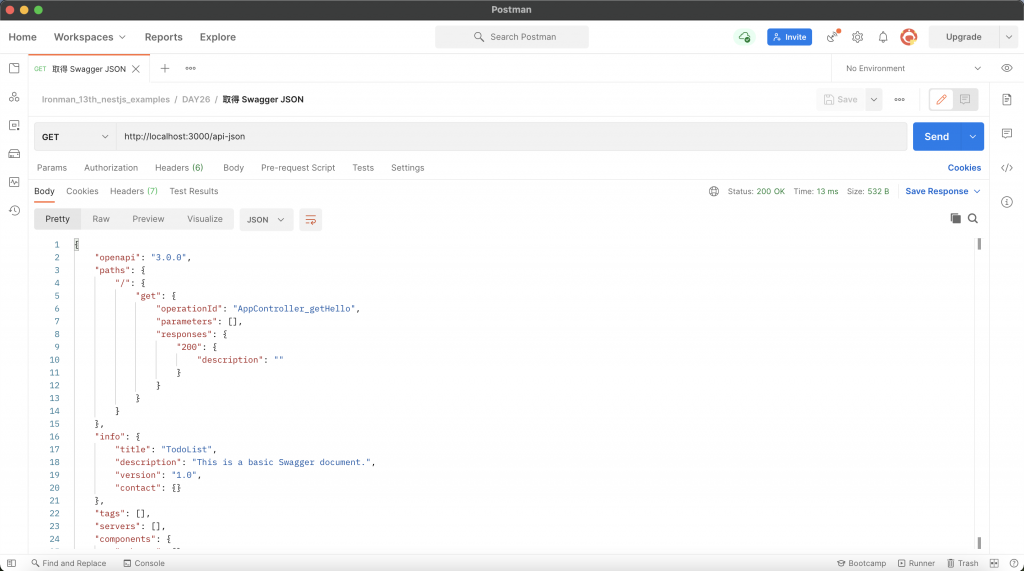This screenshot has width=1024, height=571.
Task: Open the APIs sidebar icon
Action: click(x=14, y=97)
